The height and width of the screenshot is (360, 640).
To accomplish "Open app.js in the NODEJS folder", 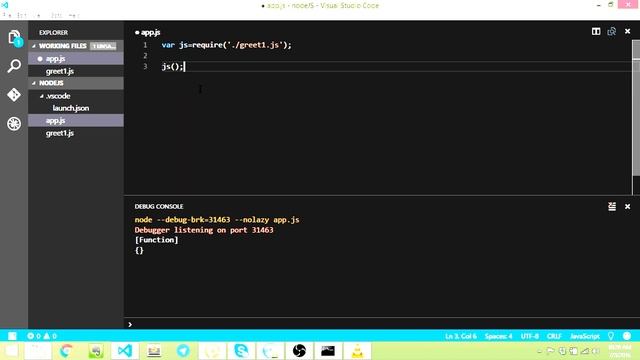I will (76, 121).
